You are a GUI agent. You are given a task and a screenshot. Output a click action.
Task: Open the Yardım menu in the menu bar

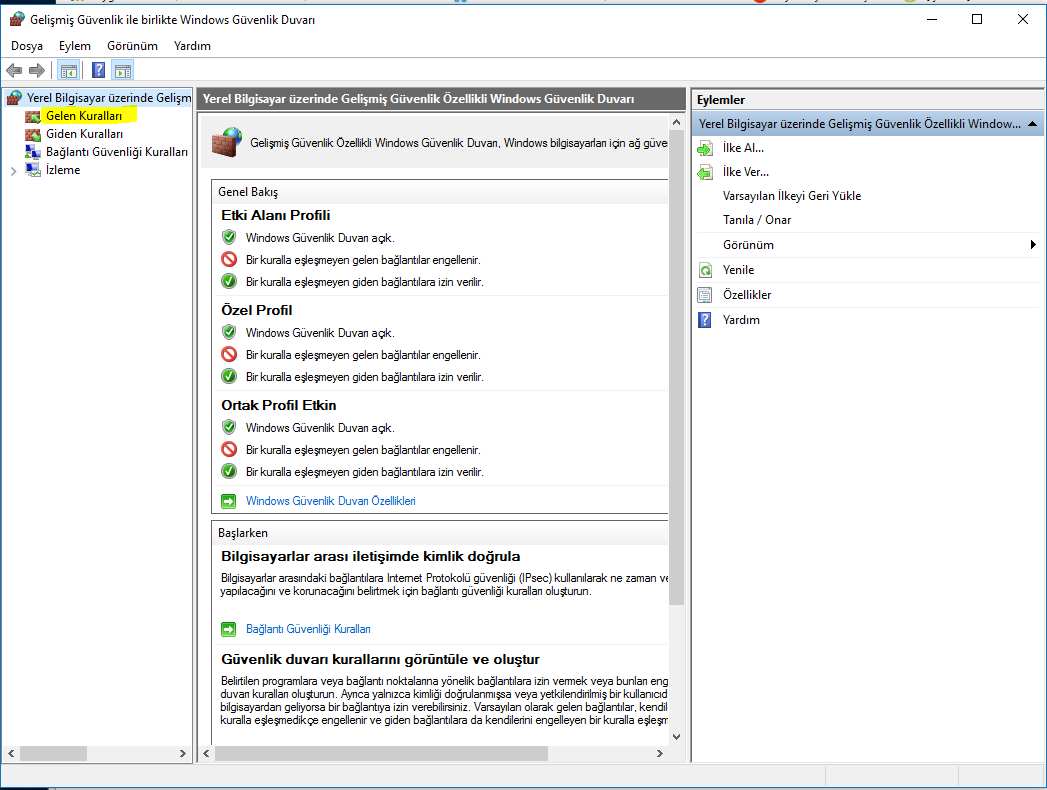192,46
